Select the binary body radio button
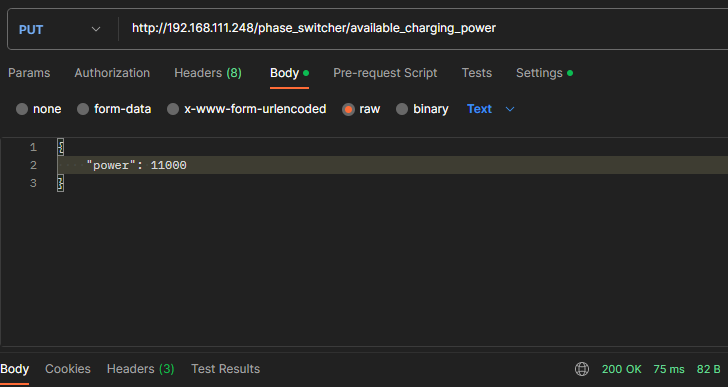This screenshot has height=387, width=728. (402, 109)
